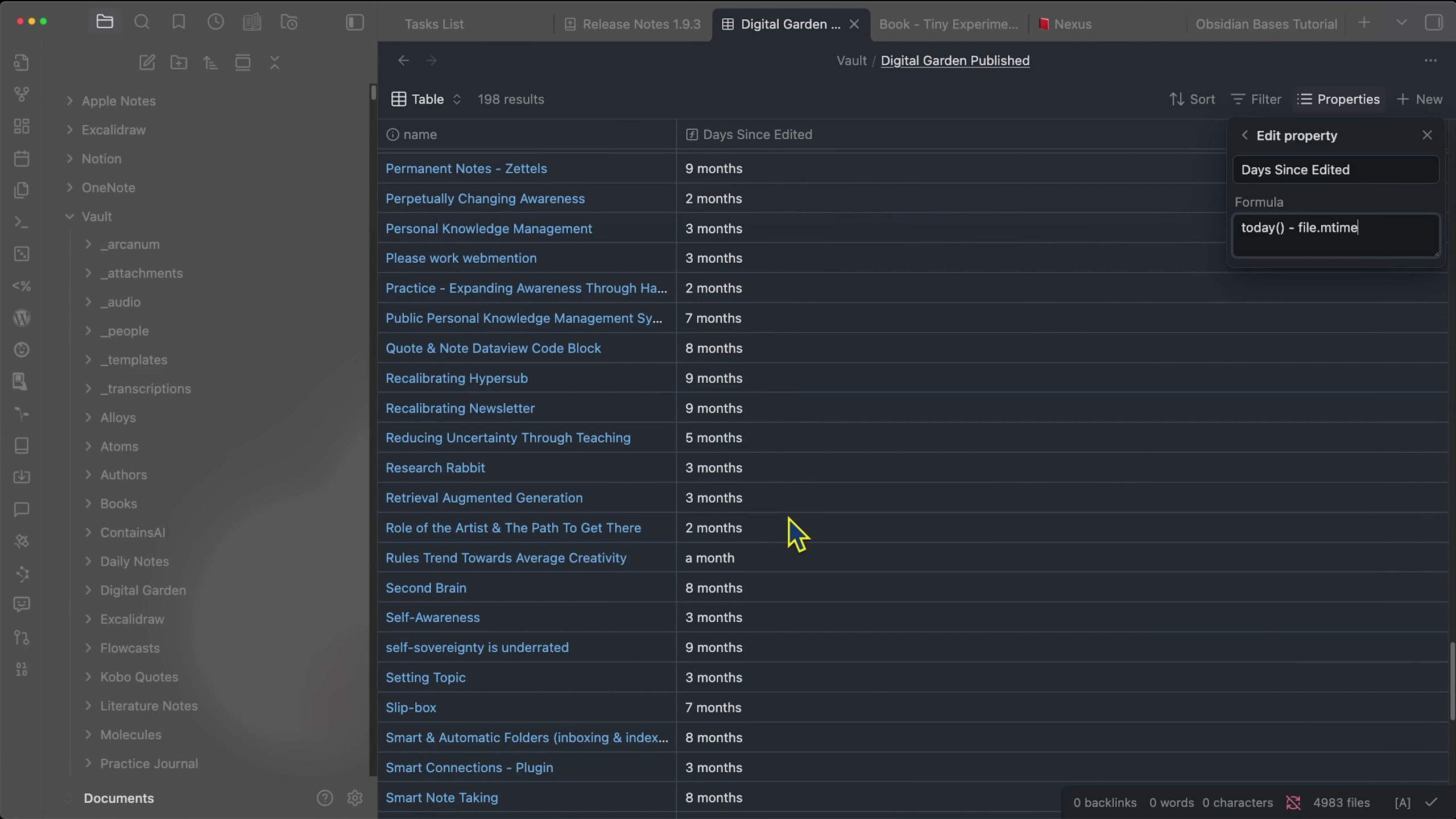The height and width of the screenshot is (819, 1456).
Task: Click the property name input field
Action: coord(1335,169)
